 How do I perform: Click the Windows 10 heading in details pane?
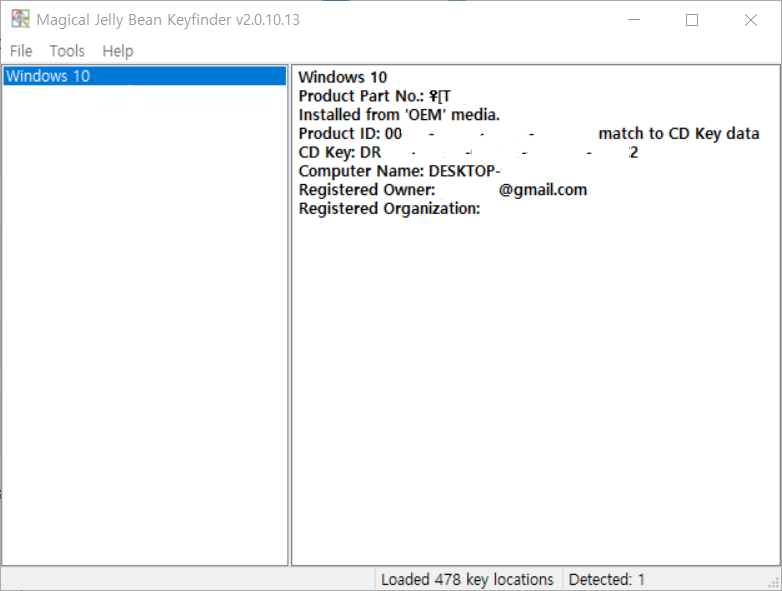343,77
